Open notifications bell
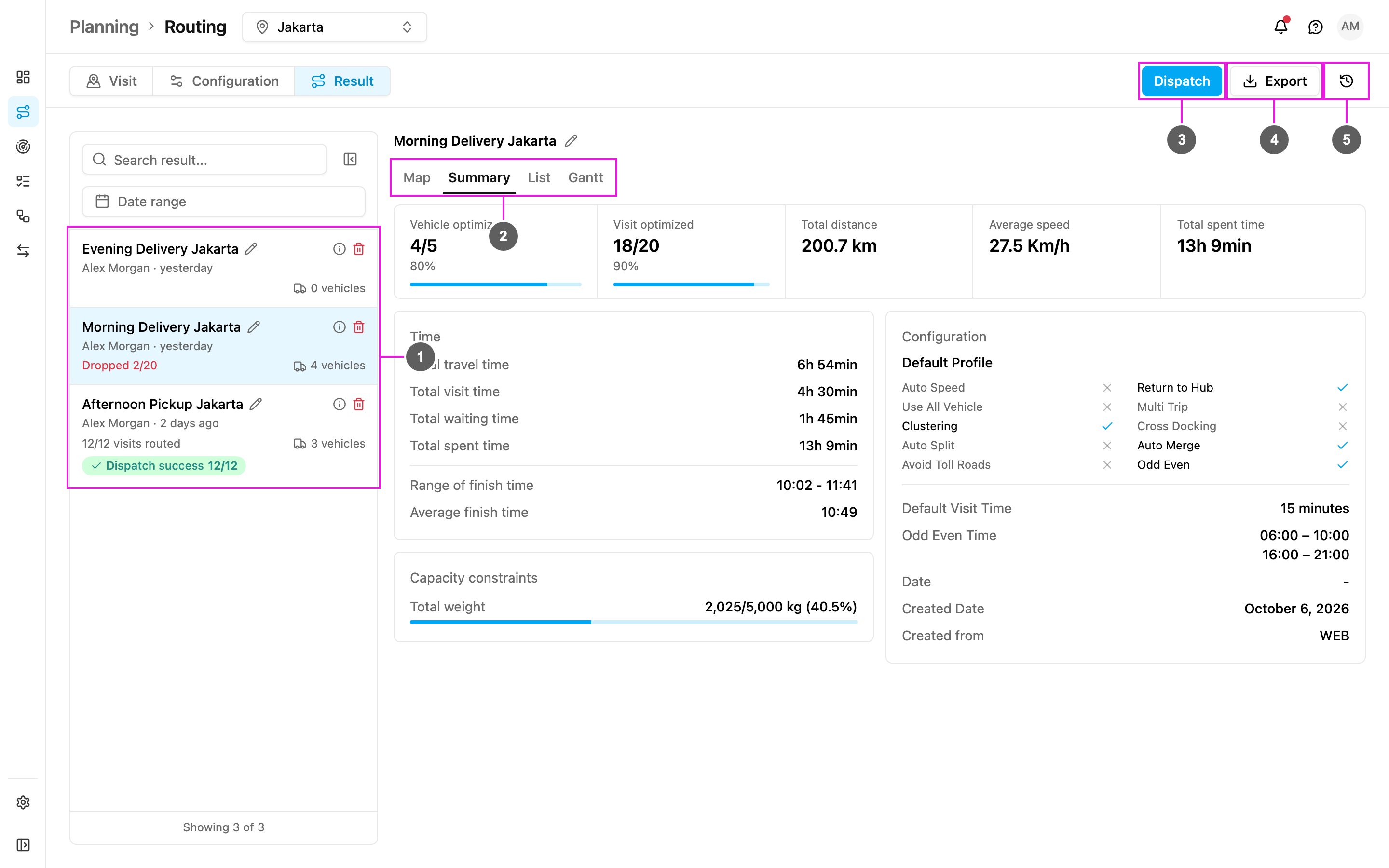The image size is (1389, 868). (1280, 27)
